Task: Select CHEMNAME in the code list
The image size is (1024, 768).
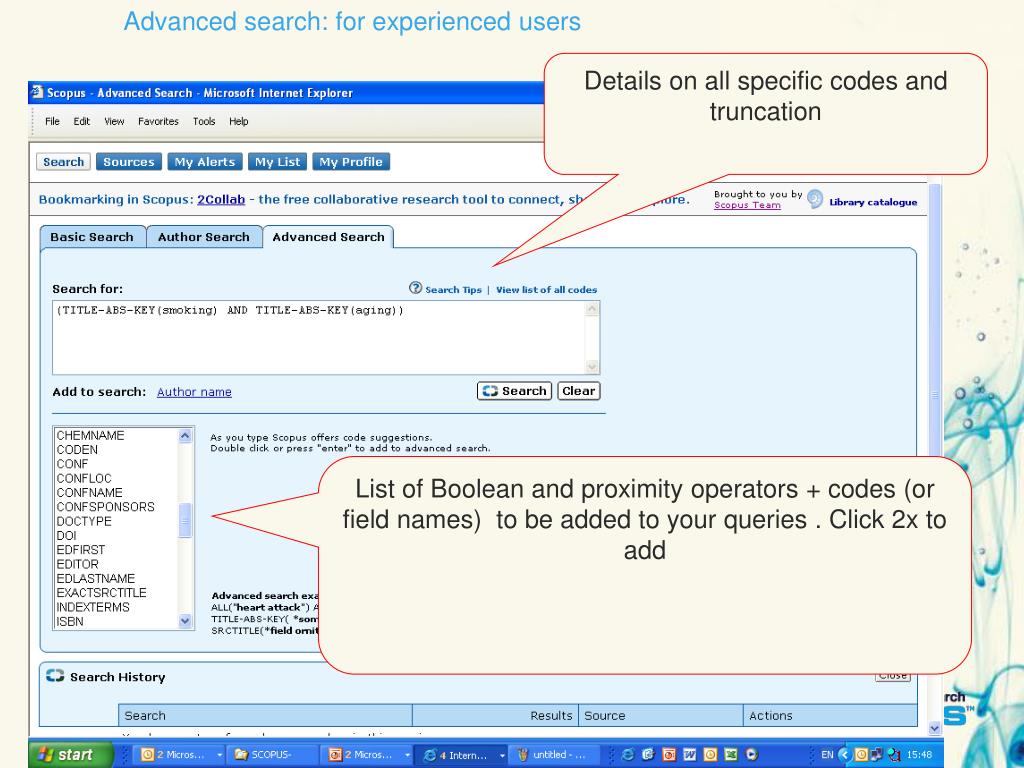Action: [x=90, y=436]
